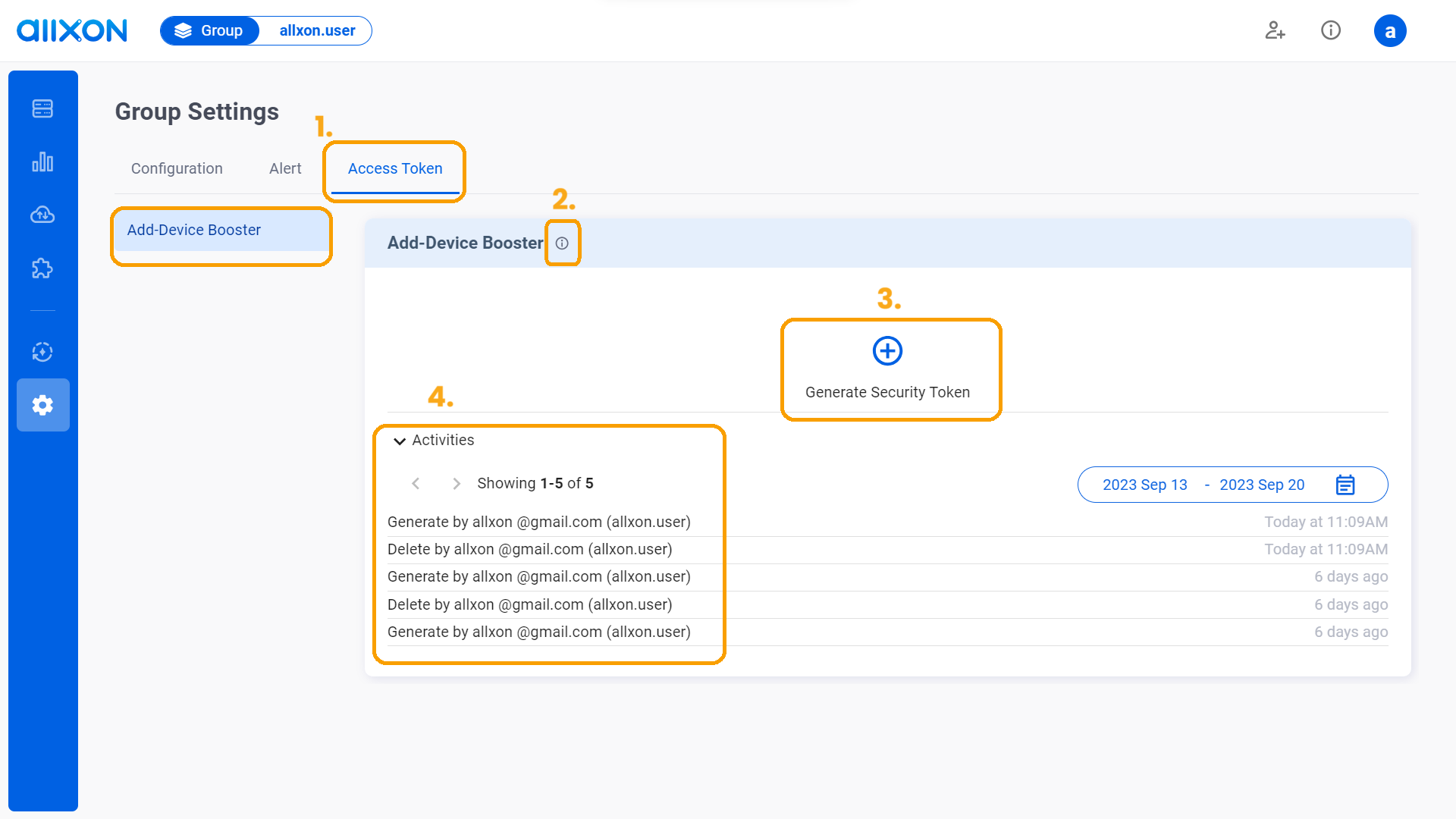Open the Group selector pill
This screenshot has height=819, width=1456.
point(210,31)
